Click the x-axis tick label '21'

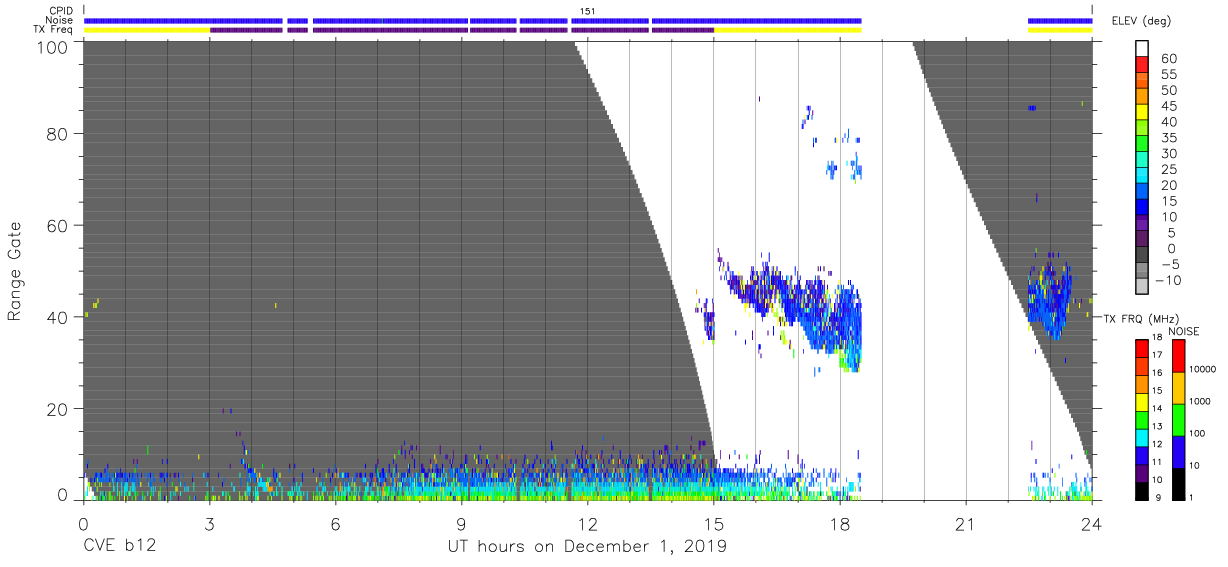965,523
